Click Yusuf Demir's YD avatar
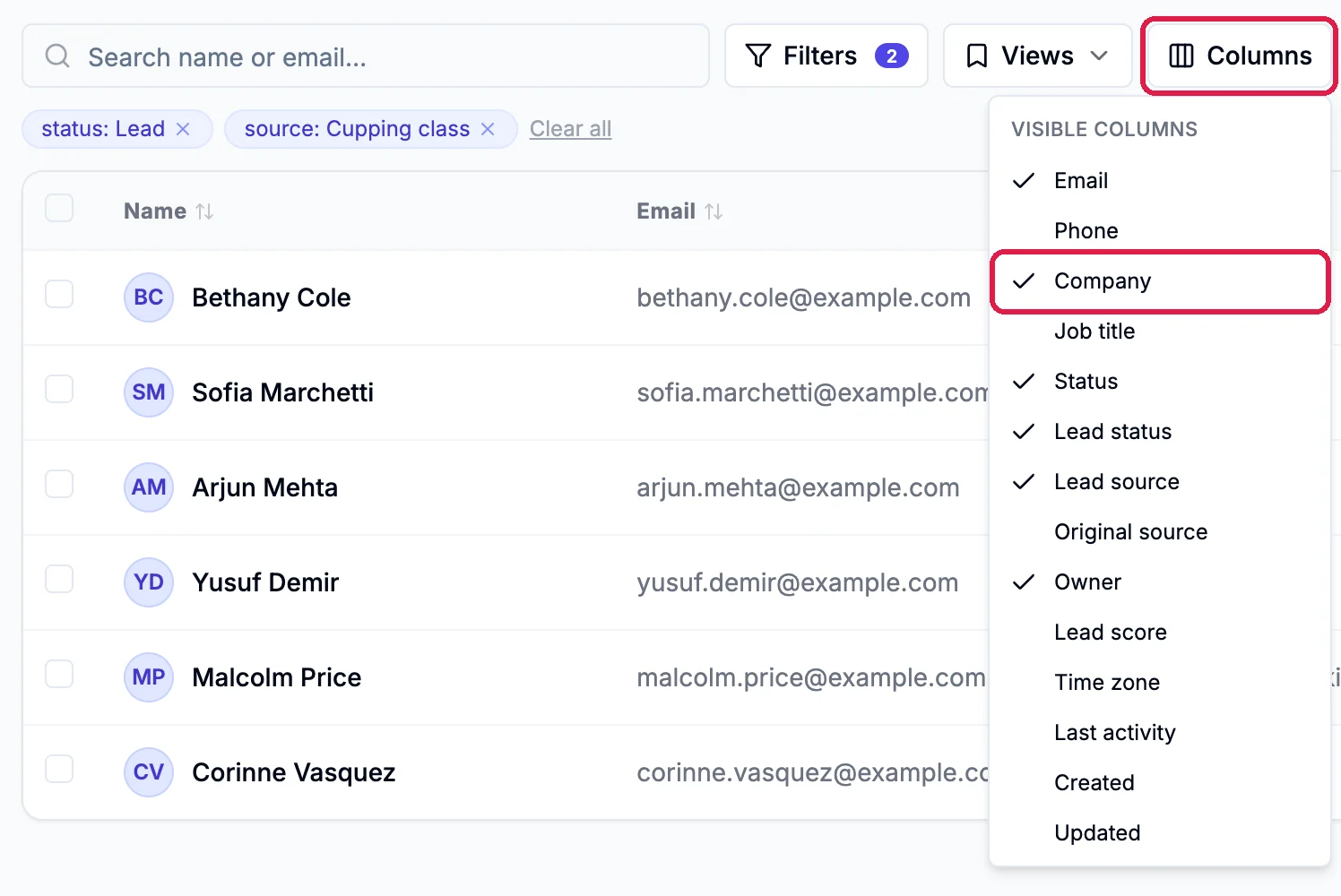 point(149,582)
